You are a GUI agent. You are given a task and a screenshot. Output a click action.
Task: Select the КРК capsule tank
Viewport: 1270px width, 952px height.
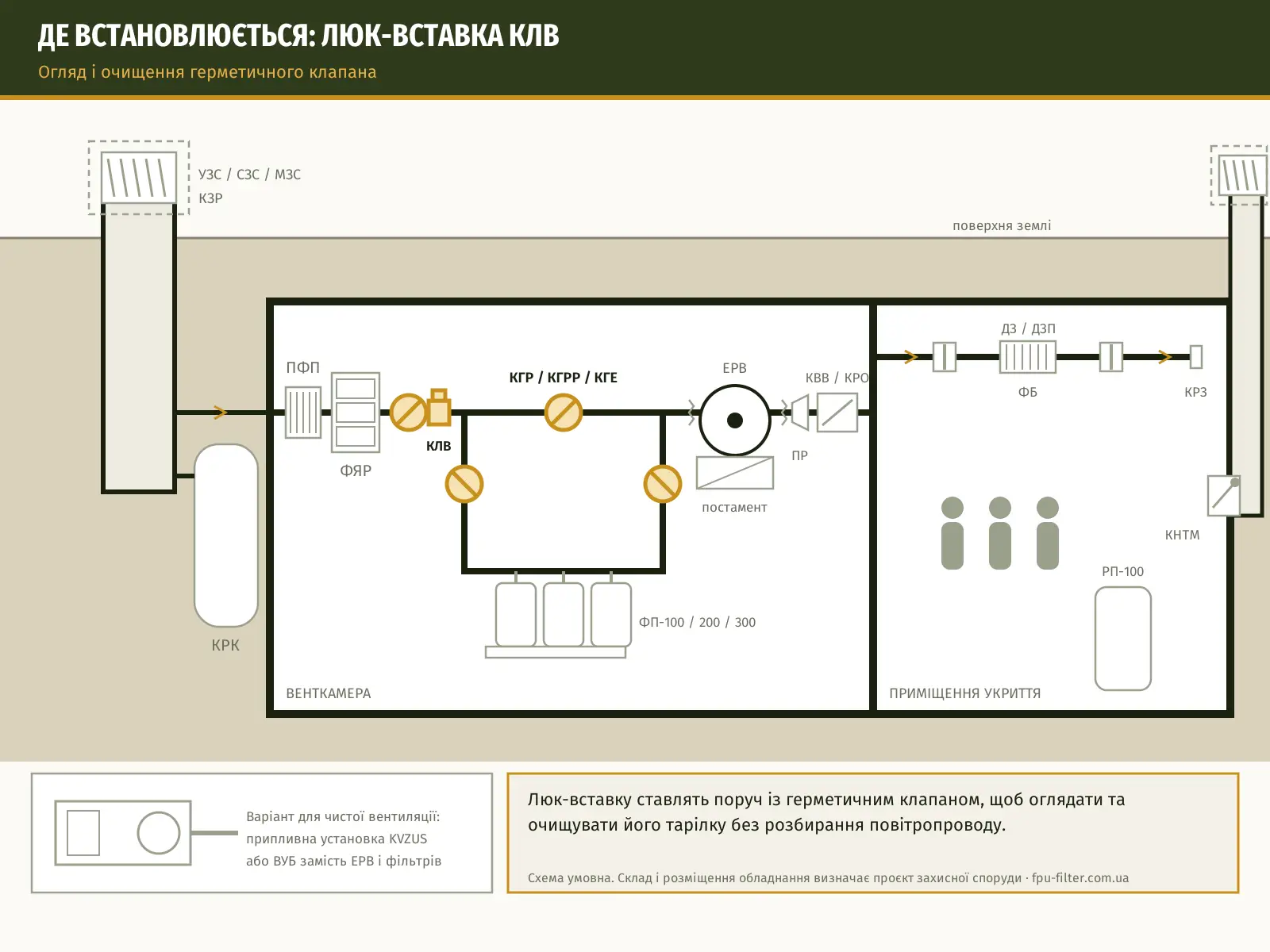[x=226, y=535]
